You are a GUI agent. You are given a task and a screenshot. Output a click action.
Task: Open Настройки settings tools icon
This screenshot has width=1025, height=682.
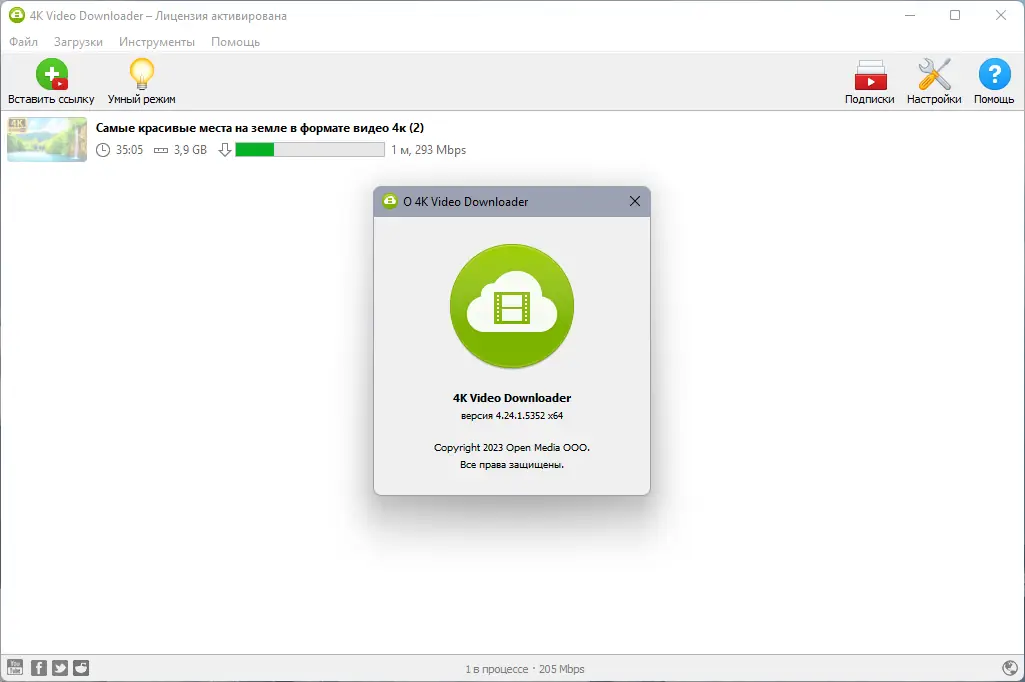934,74
